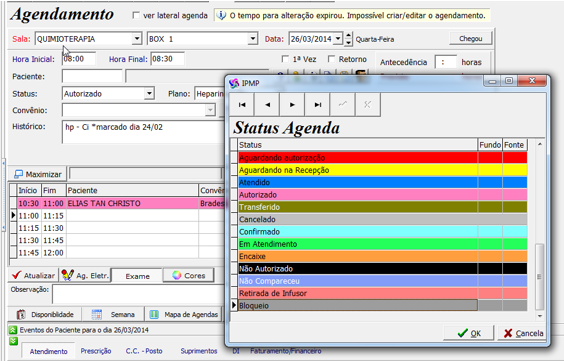Select the Bloqueio status row
This screenshot has width=564, height=361.
[382, 306]
